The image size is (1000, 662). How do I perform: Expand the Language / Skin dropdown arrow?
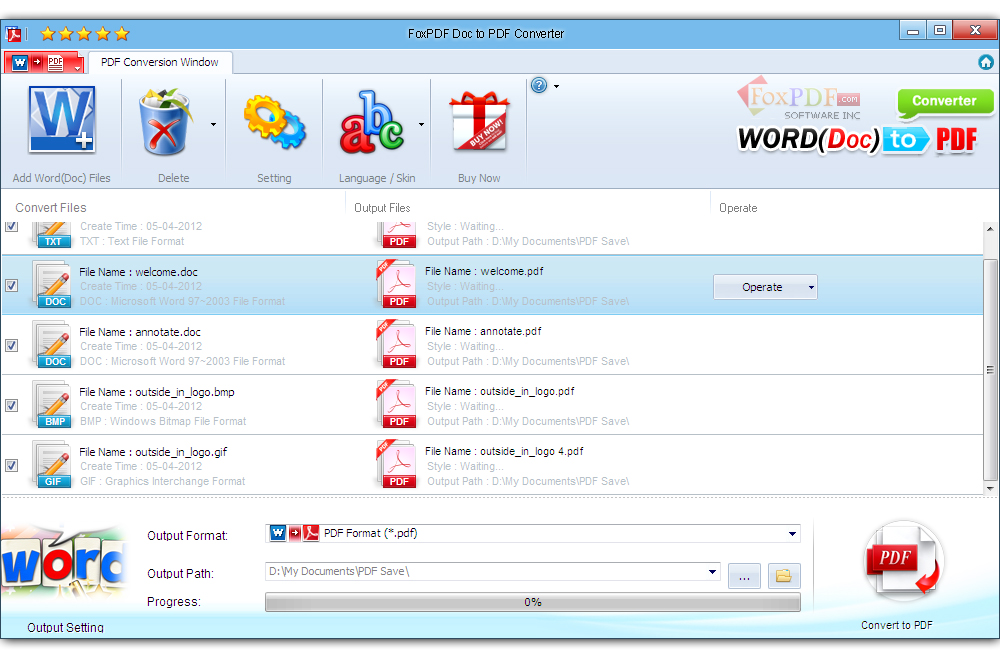pos(421,124)
